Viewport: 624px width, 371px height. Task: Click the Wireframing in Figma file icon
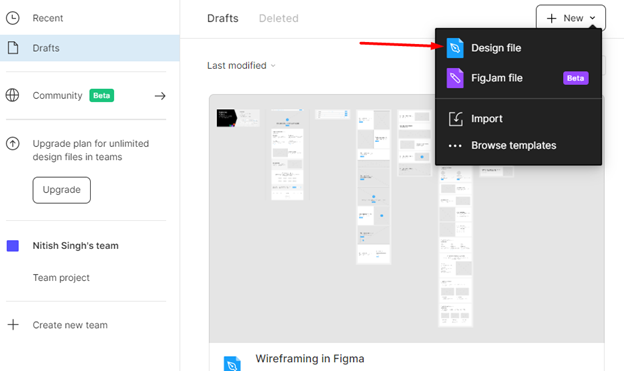point(232,363)
